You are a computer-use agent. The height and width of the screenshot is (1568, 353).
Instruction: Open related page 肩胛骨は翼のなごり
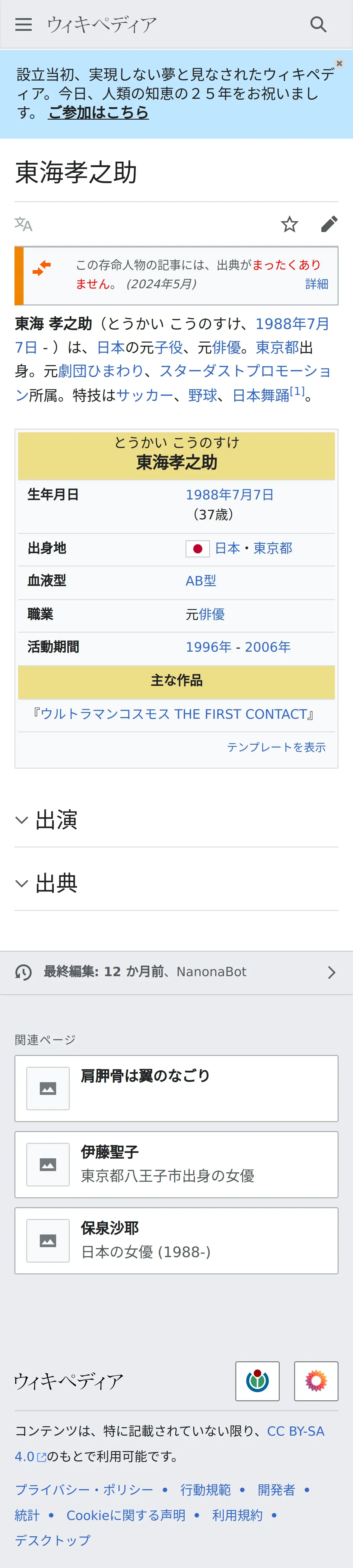176,1088
